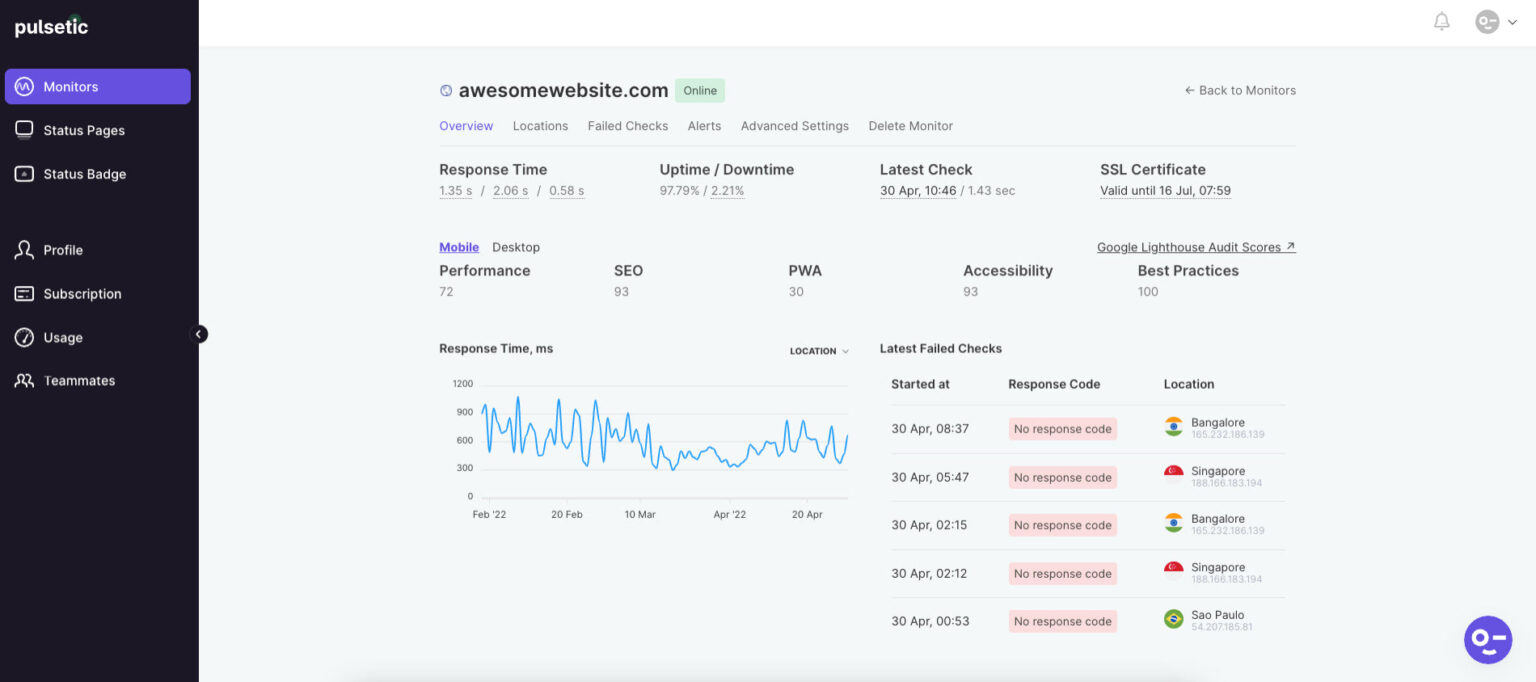Screen dimensions: 1536x682
Task: Click the Online status badge
Action: coord(699,90)
